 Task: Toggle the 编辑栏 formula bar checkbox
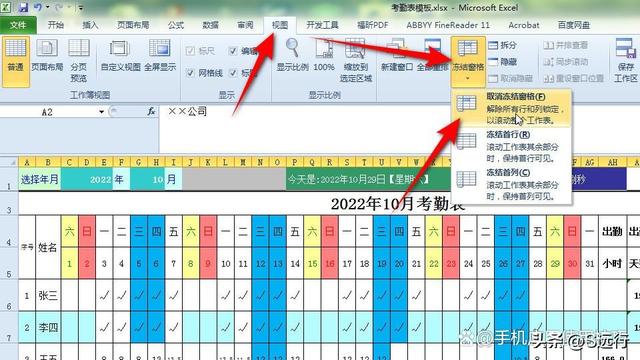(x=233, y=51)
